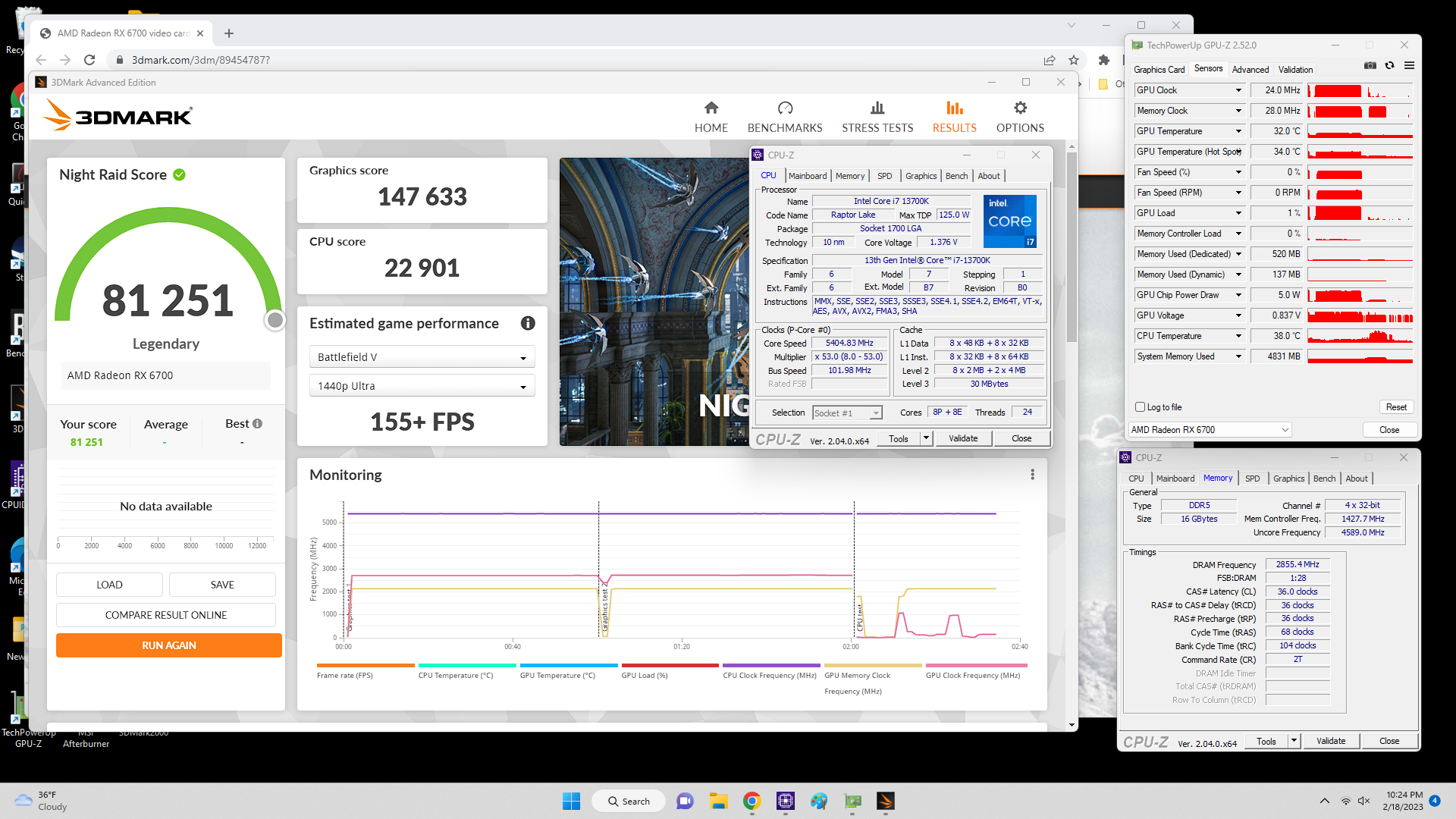Expand the 1440p Ultra resolution dropdown
1456x819 pixels.
422,386
